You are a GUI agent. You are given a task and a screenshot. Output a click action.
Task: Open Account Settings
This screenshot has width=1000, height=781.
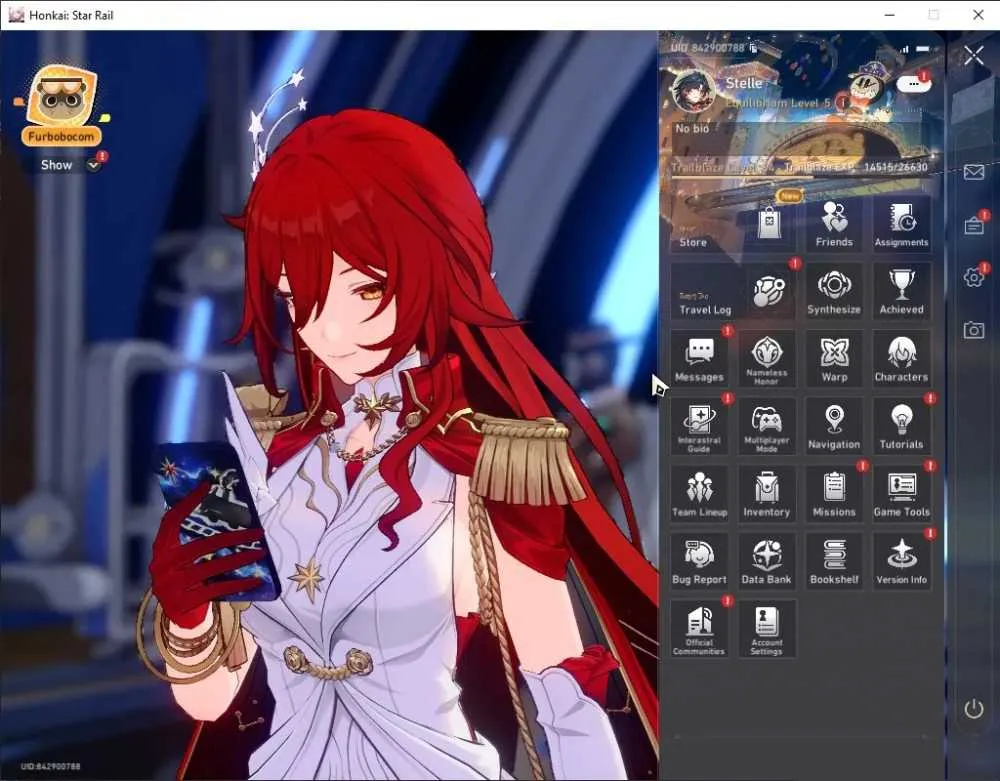[x=767, y=630]
